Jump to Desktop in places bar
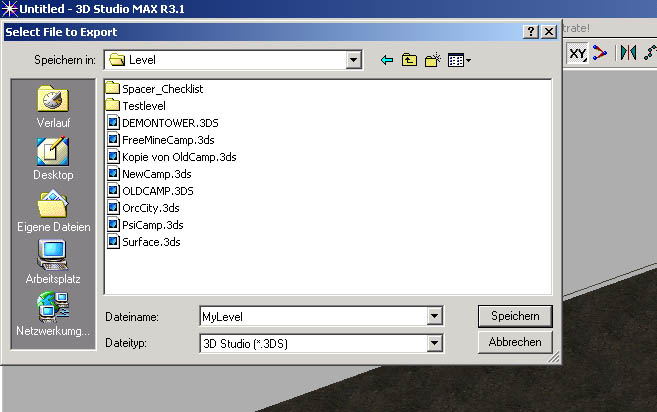Viewport: 657px width, 412px height. click(53, 159)
